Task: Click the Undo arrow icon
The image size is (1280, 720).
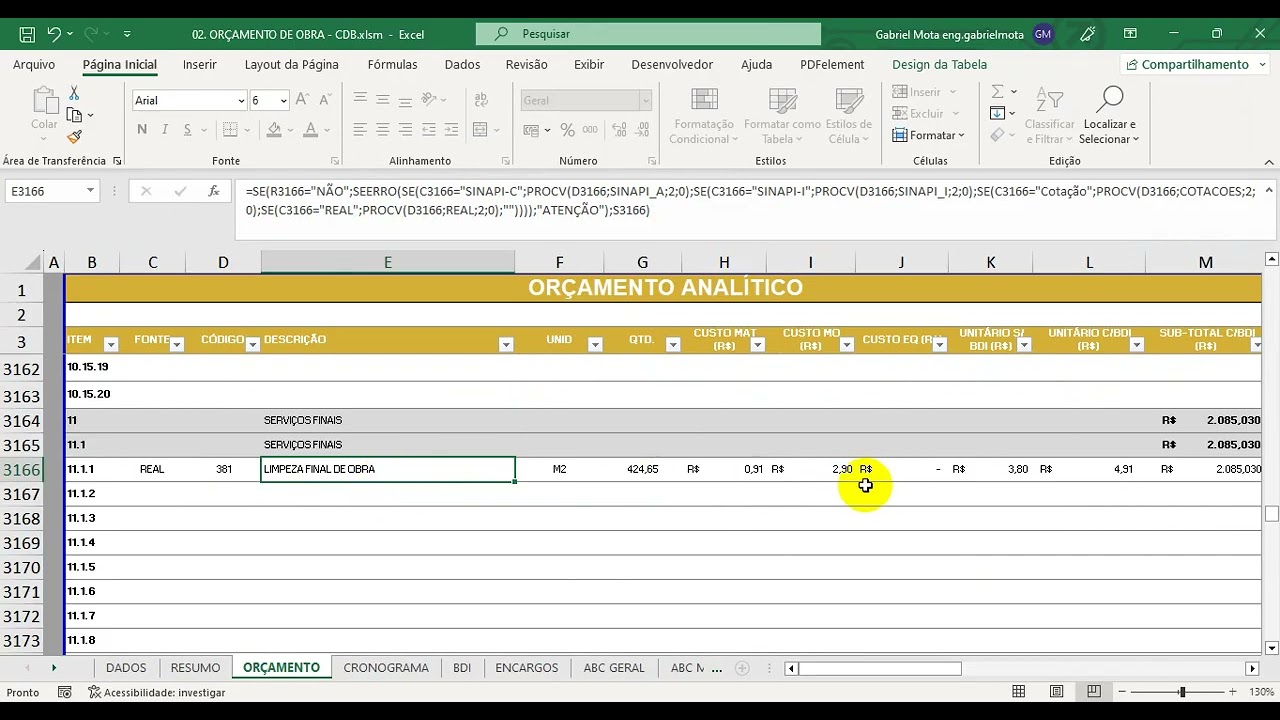Action: [54, 34]
